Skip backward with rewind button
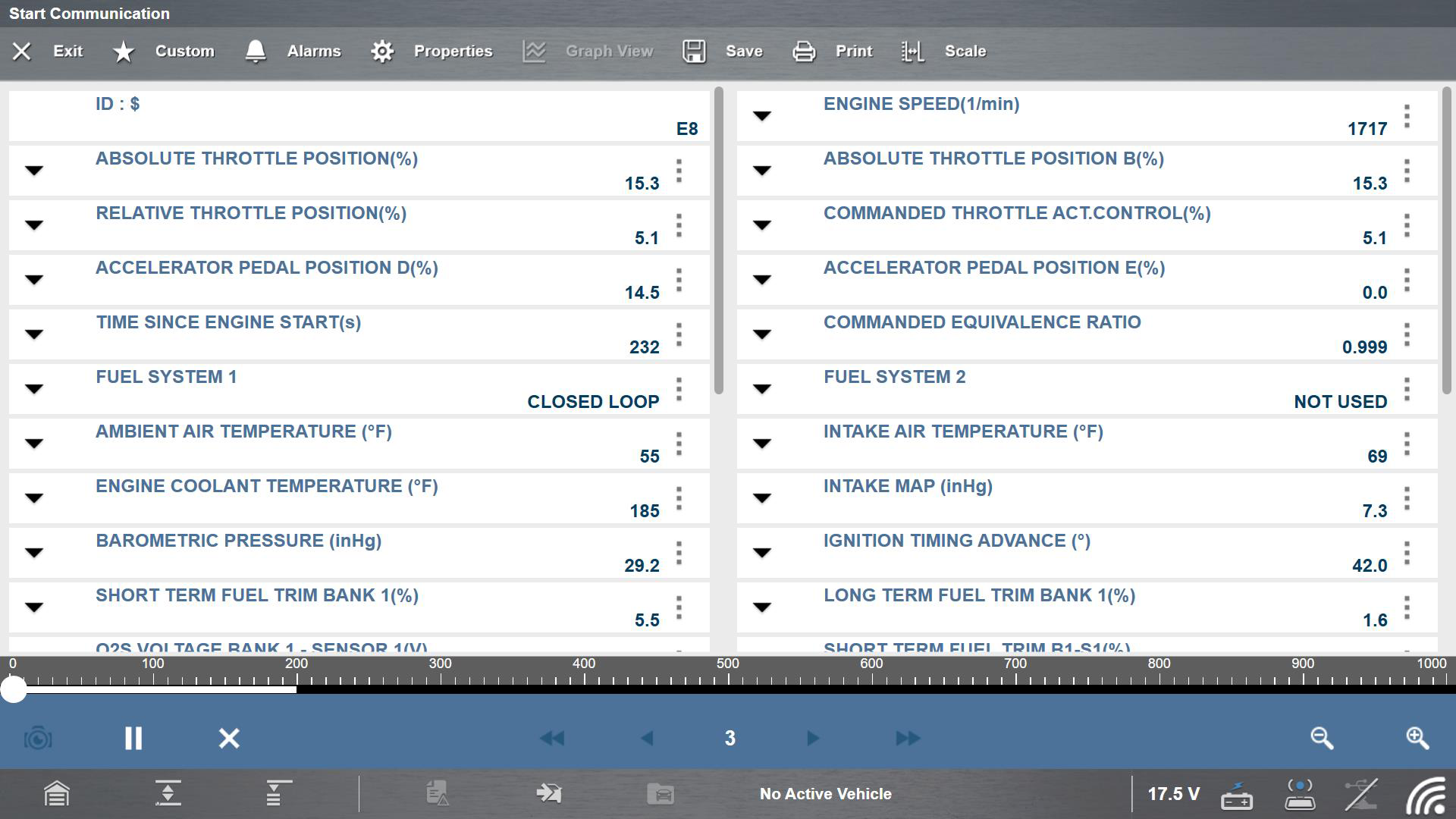This screenshot has width=1456, height=819. point(552,738)
